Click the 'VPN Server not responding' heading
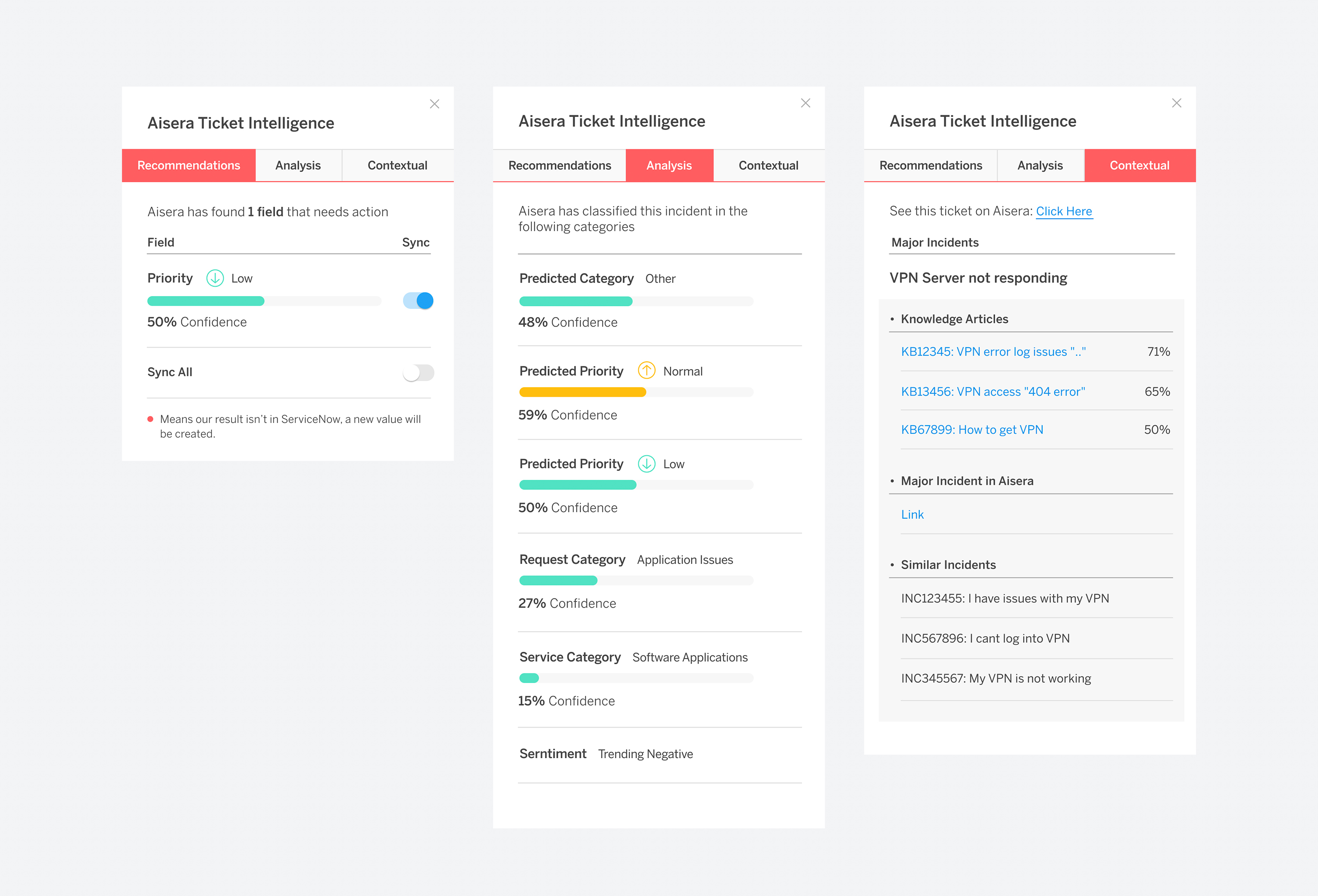The width and height of the screenshot is (1318, 896). pyautogui.click(x=978, y=278)
